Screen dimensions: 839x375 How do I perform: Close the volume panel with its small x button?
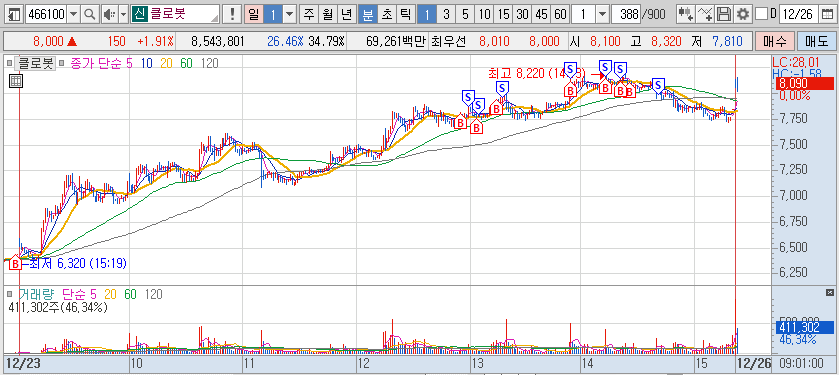coord(830,292)
